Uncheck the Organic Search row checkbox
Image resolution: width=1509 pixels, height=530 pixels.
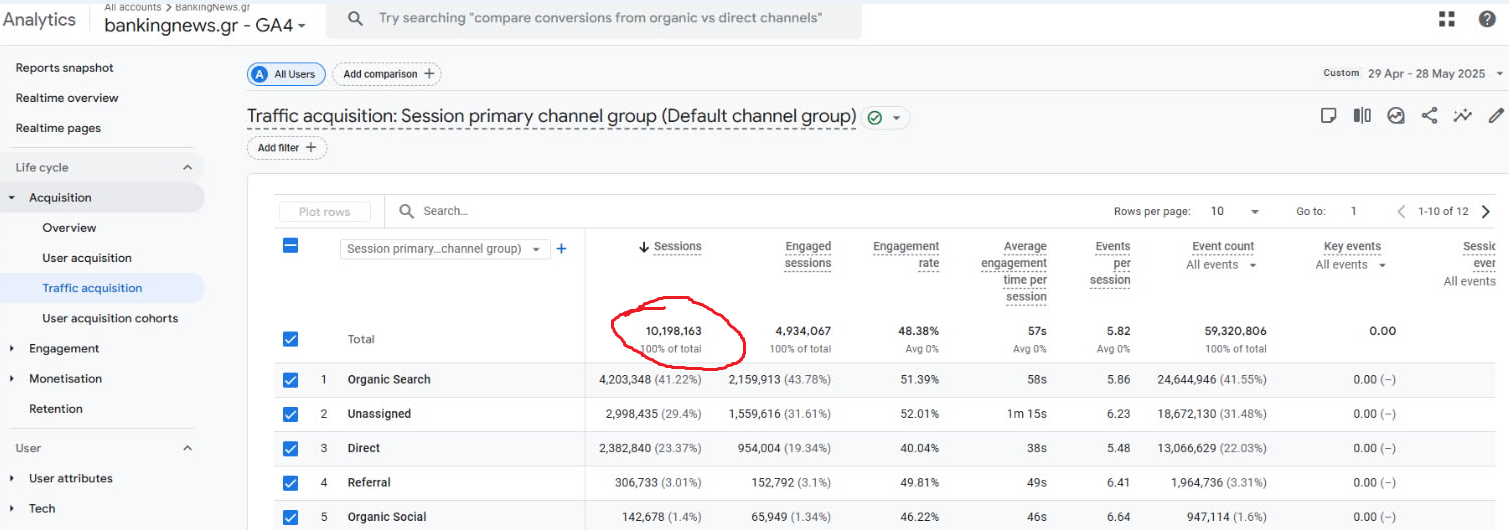[290, 380]
